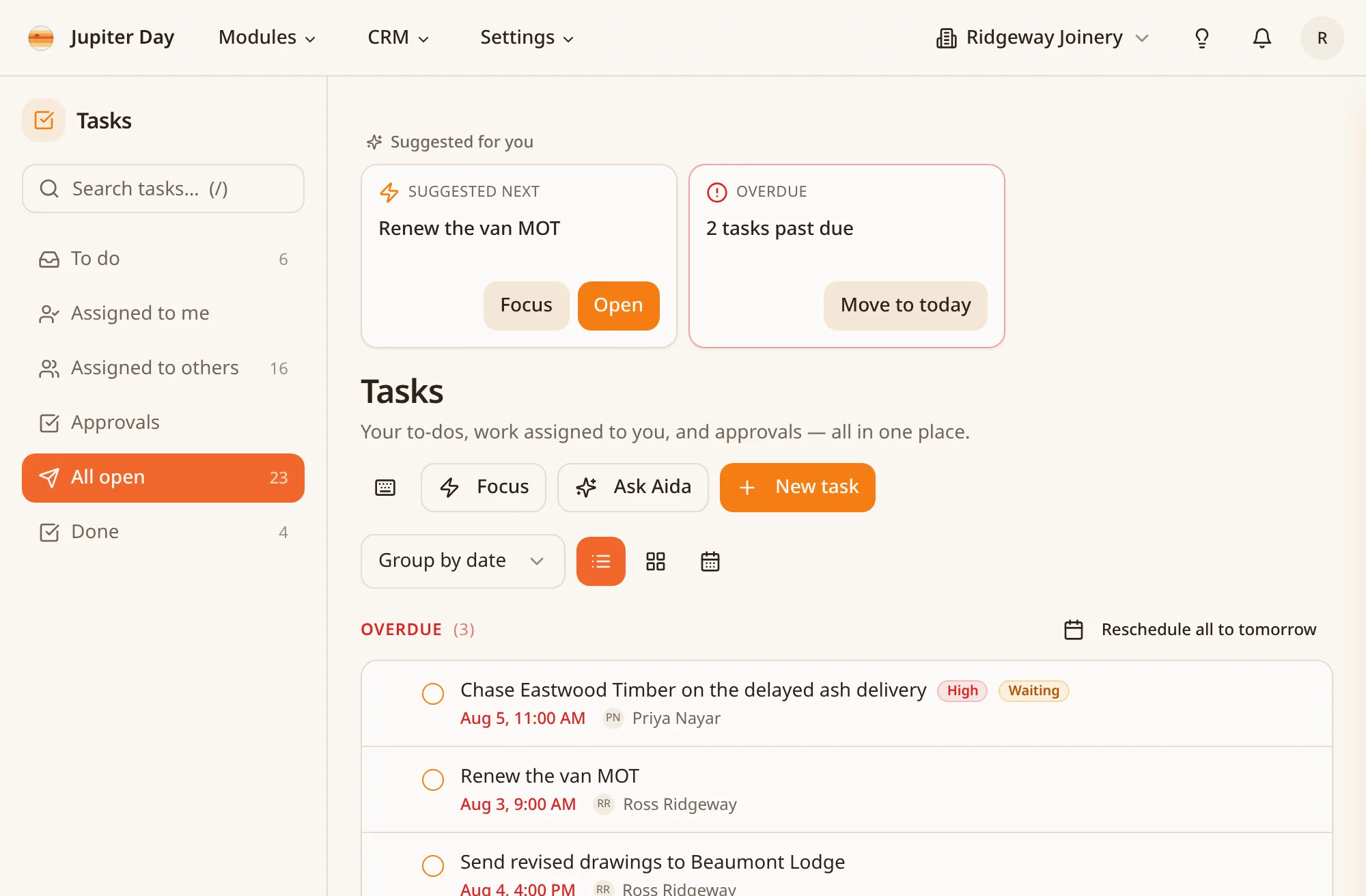
Task: Click the Search tasks input field
Action: [163, 188]
